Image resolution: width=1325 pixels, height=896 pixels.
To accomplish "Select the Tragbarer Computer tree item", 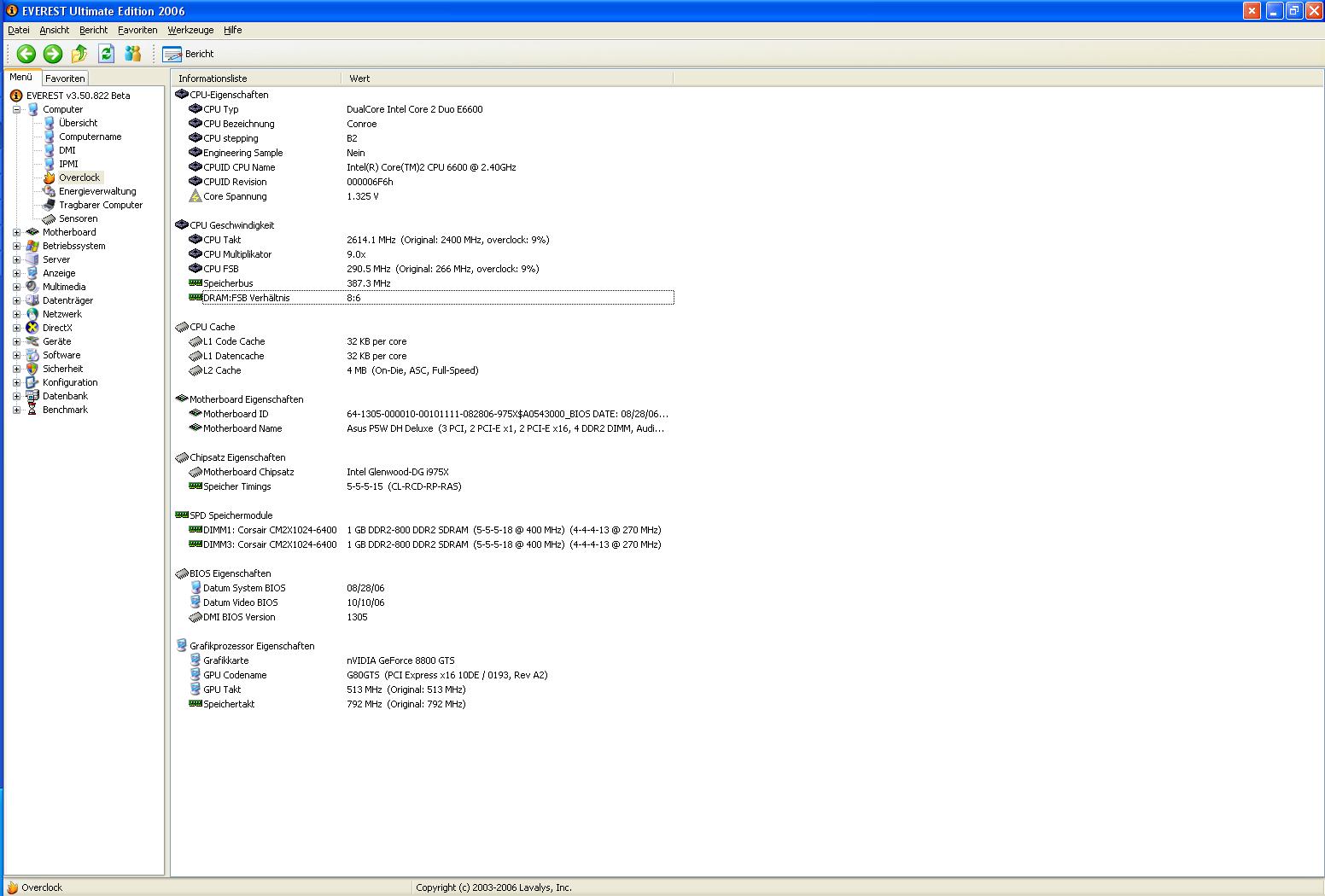I will tap(101, 205).
